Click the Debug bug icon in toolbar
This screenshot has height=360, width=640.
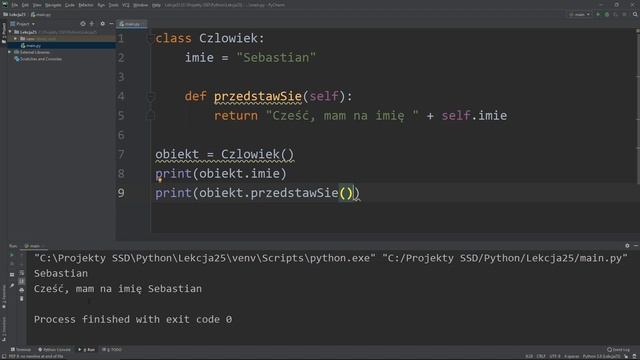tap(607, 15)
